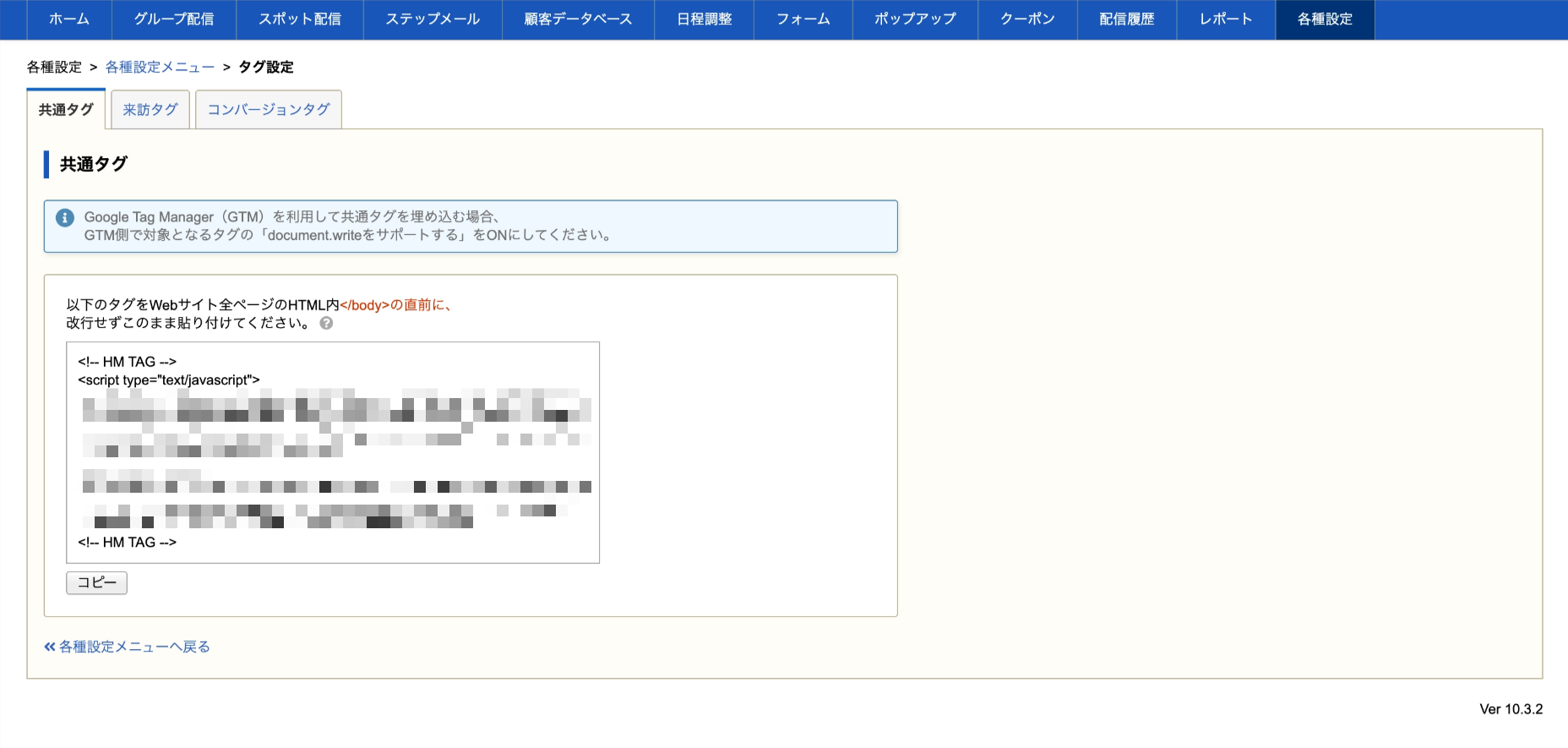Open 顧客データベース in the nav bar

[x=578, y=19]
